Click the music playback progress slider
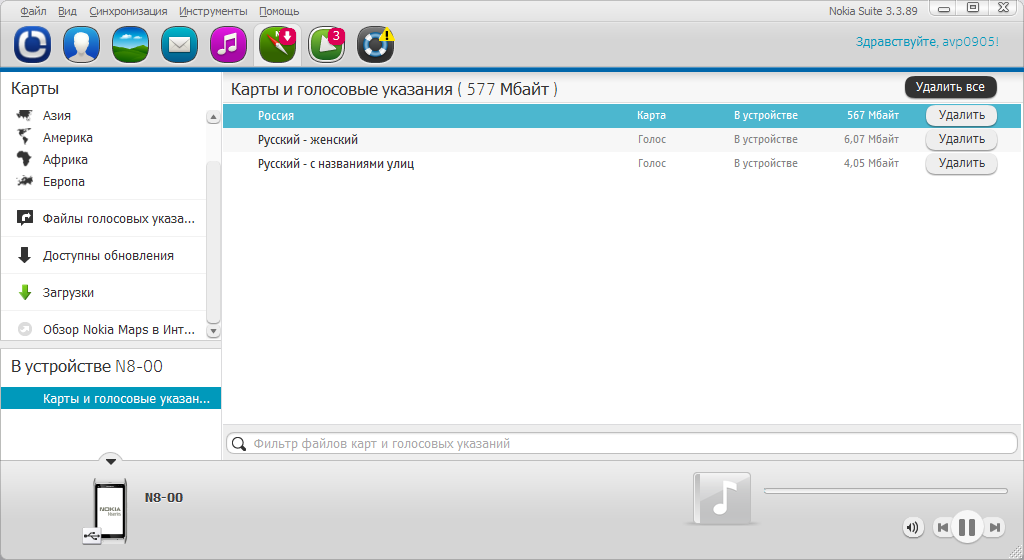Screen dimensions: 1024x560 tap(885, 491)
